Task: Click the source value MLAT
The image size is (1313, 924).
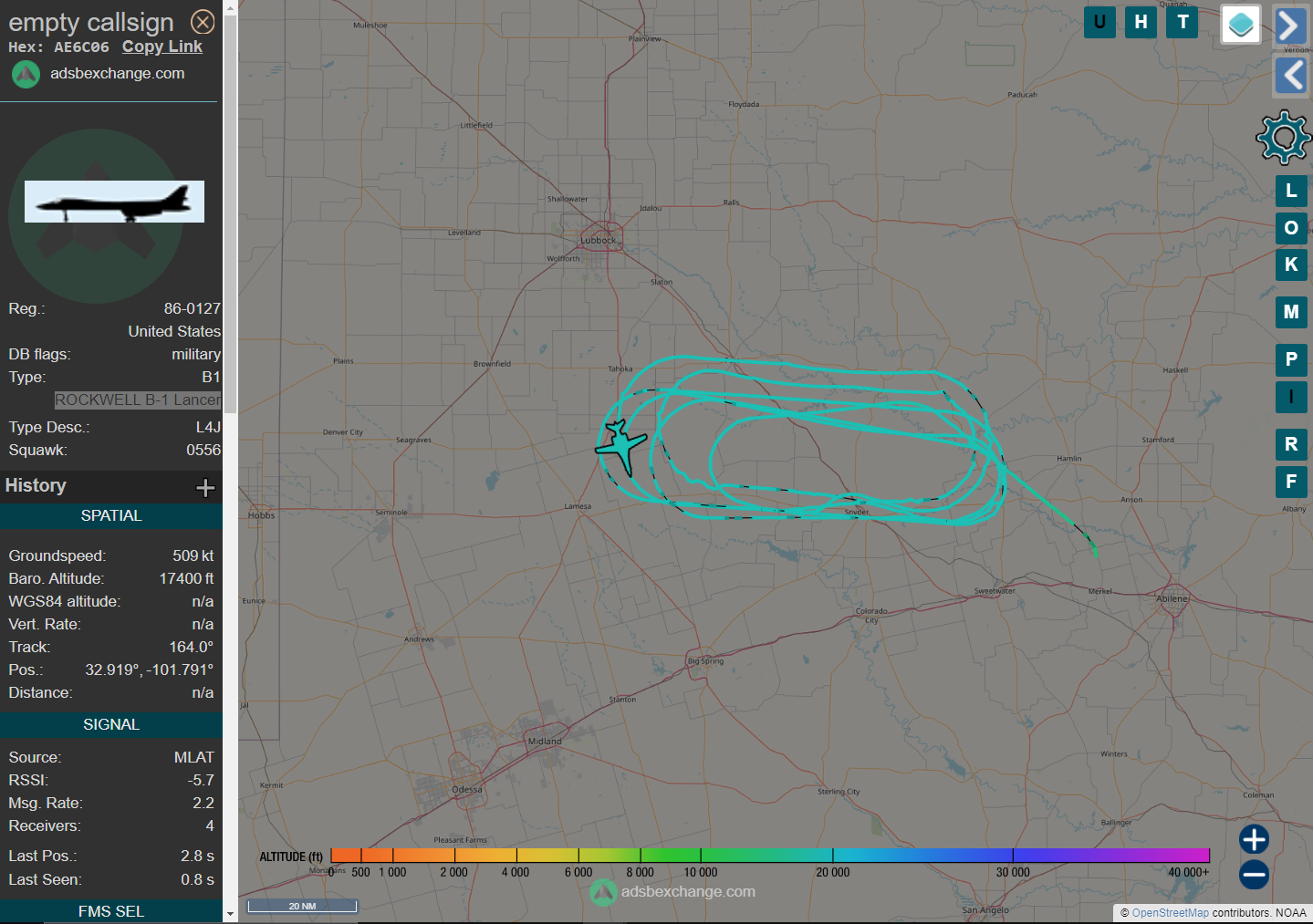Action: [x=194, y=758]
